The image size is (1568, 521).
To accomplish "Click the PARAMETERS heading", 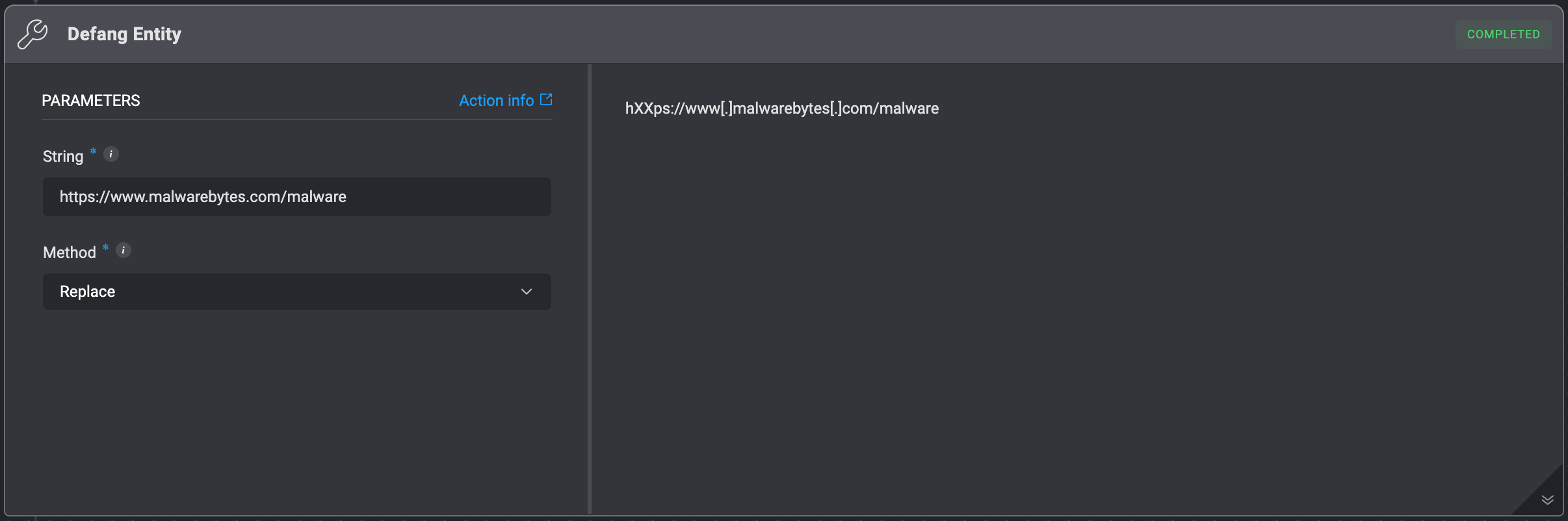I will click(91, 101).
